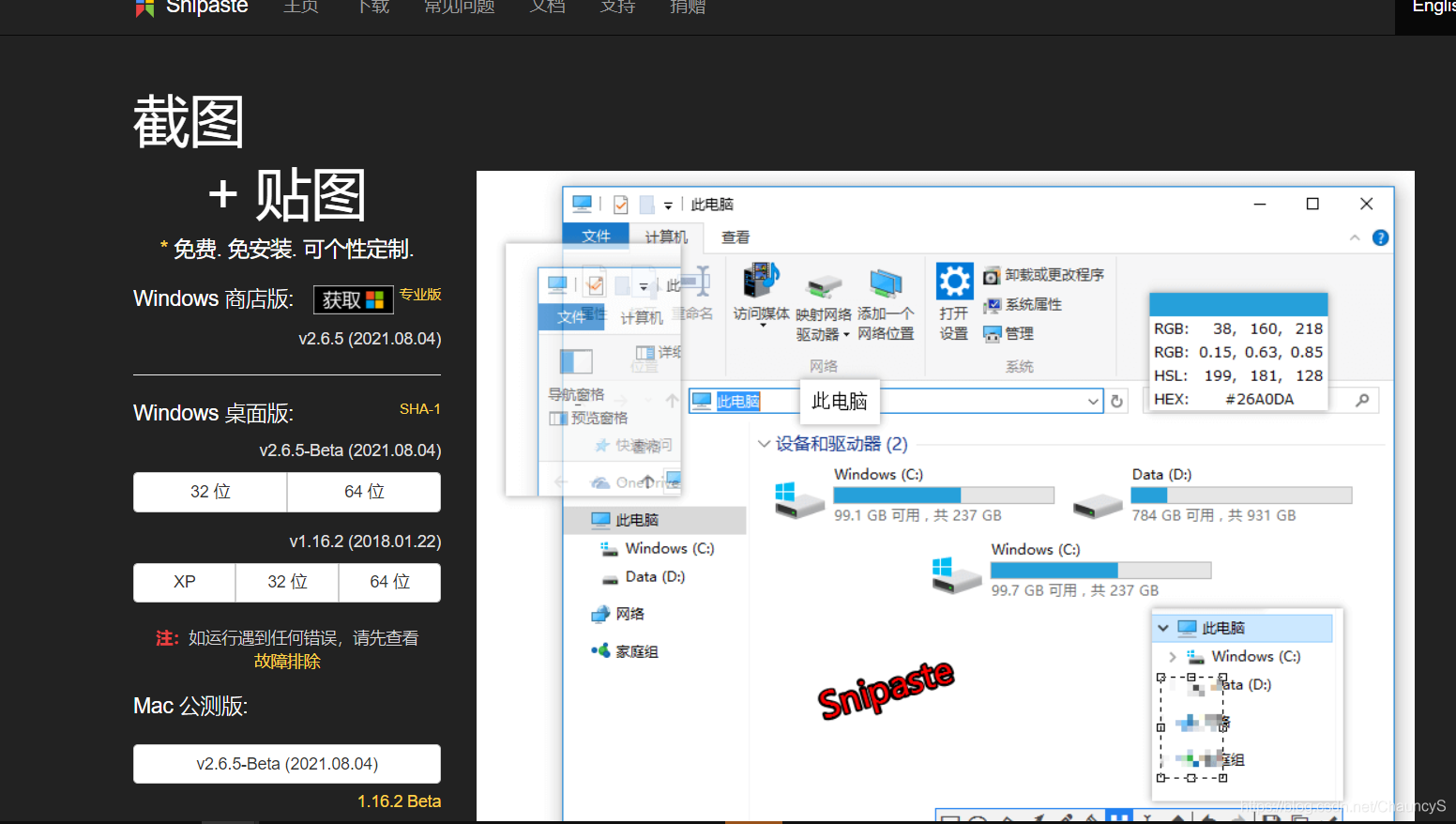
Task: Click the HEX #26A0DA value
Action: [1259, 399]
